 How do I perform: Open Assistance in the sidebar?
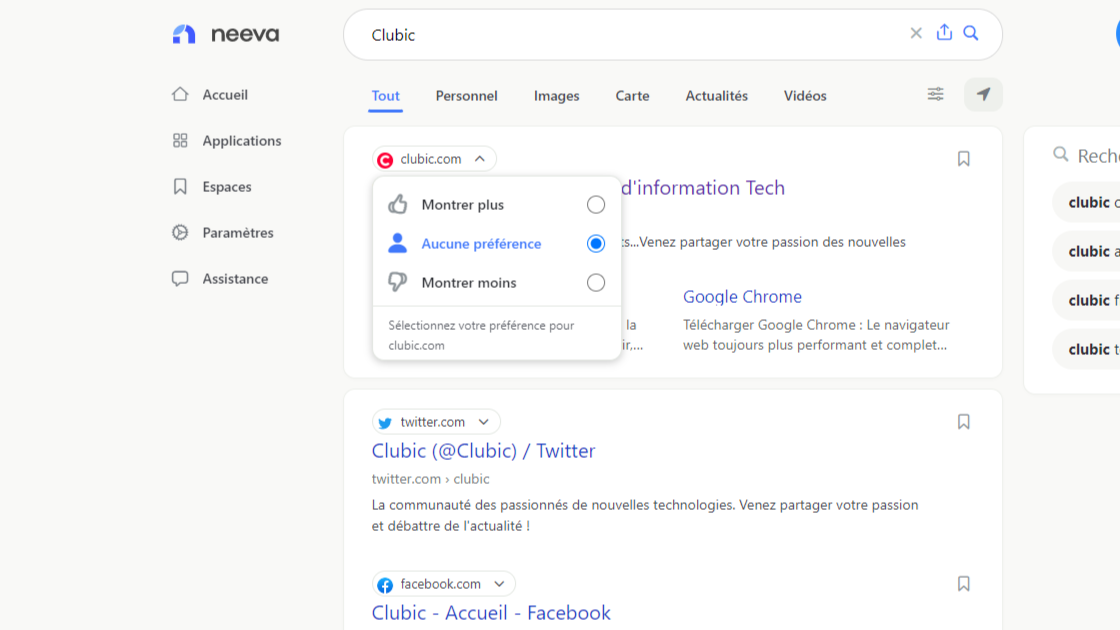[x=235, y=279]
